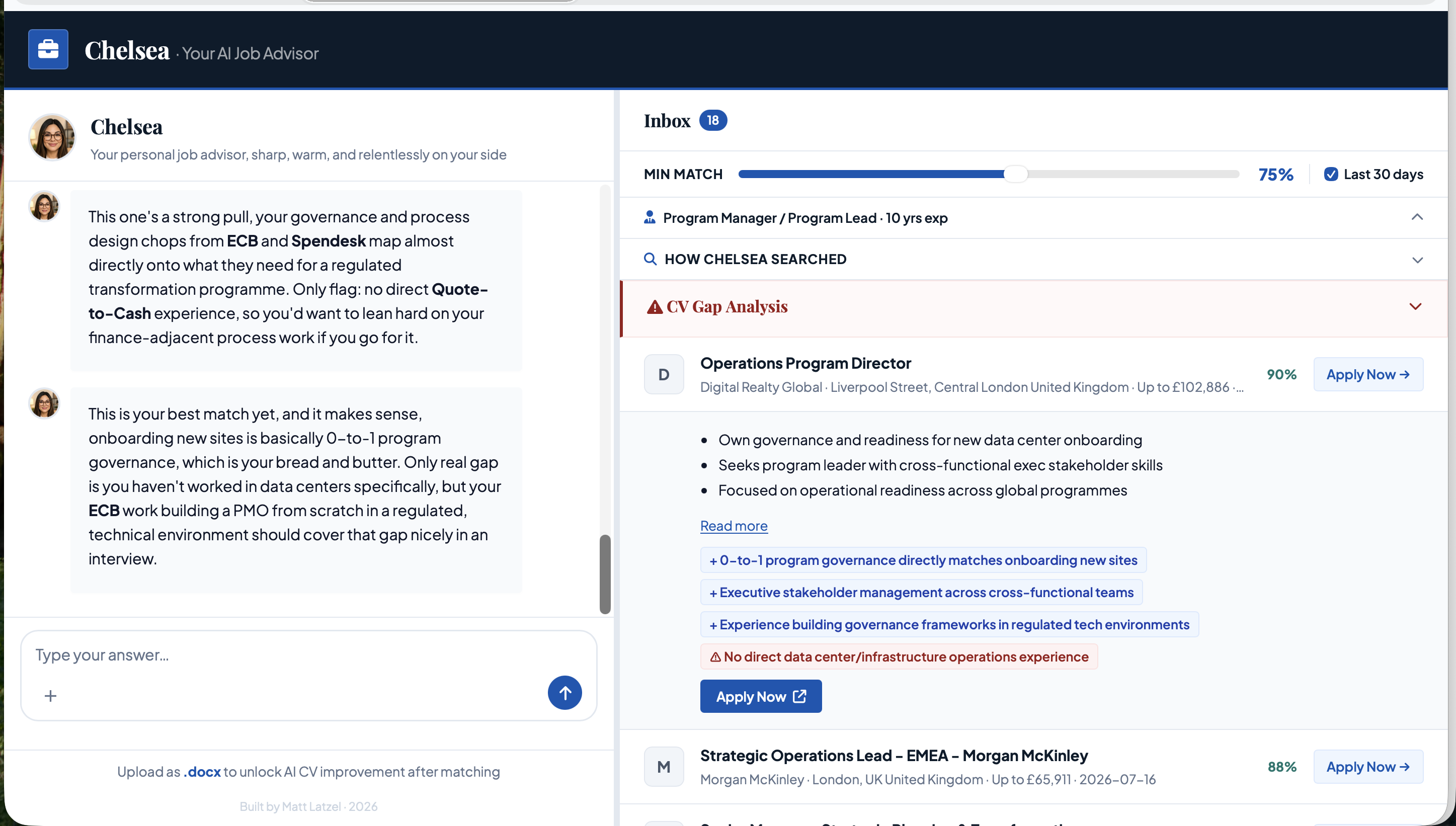Collapse the Program Manager profile chevron
This screenshot has height=826, width=1456.
point(1417,217)
